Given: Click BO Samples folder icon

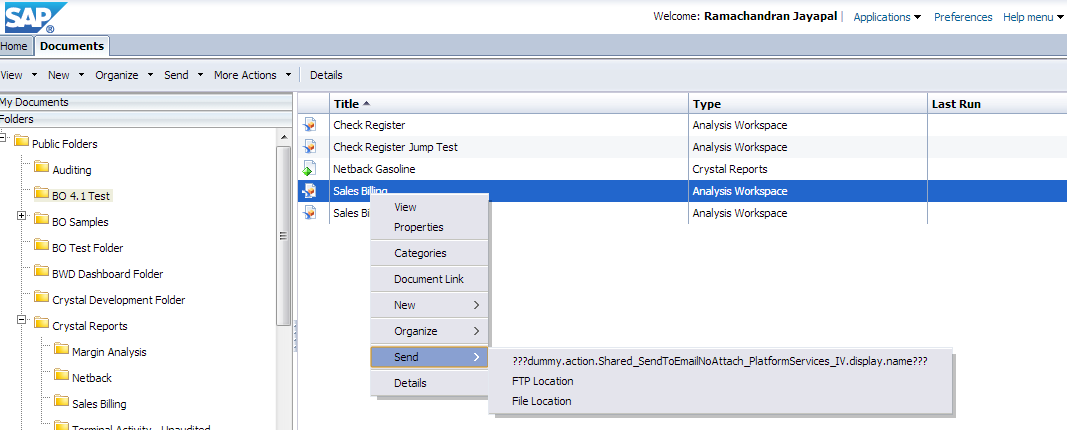Looking at the screenshot, I should pos(42,221).
